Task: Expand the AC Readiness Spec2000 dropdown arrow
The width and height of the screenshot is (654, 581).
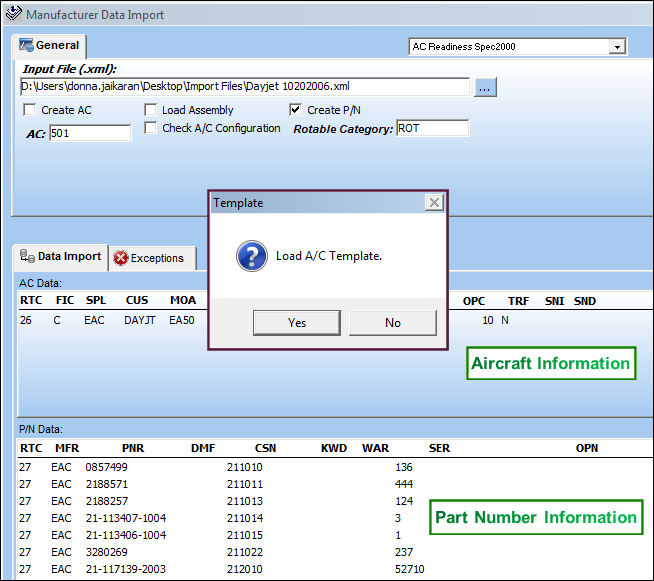Action: pyautogui.click(x=617, y=47)
